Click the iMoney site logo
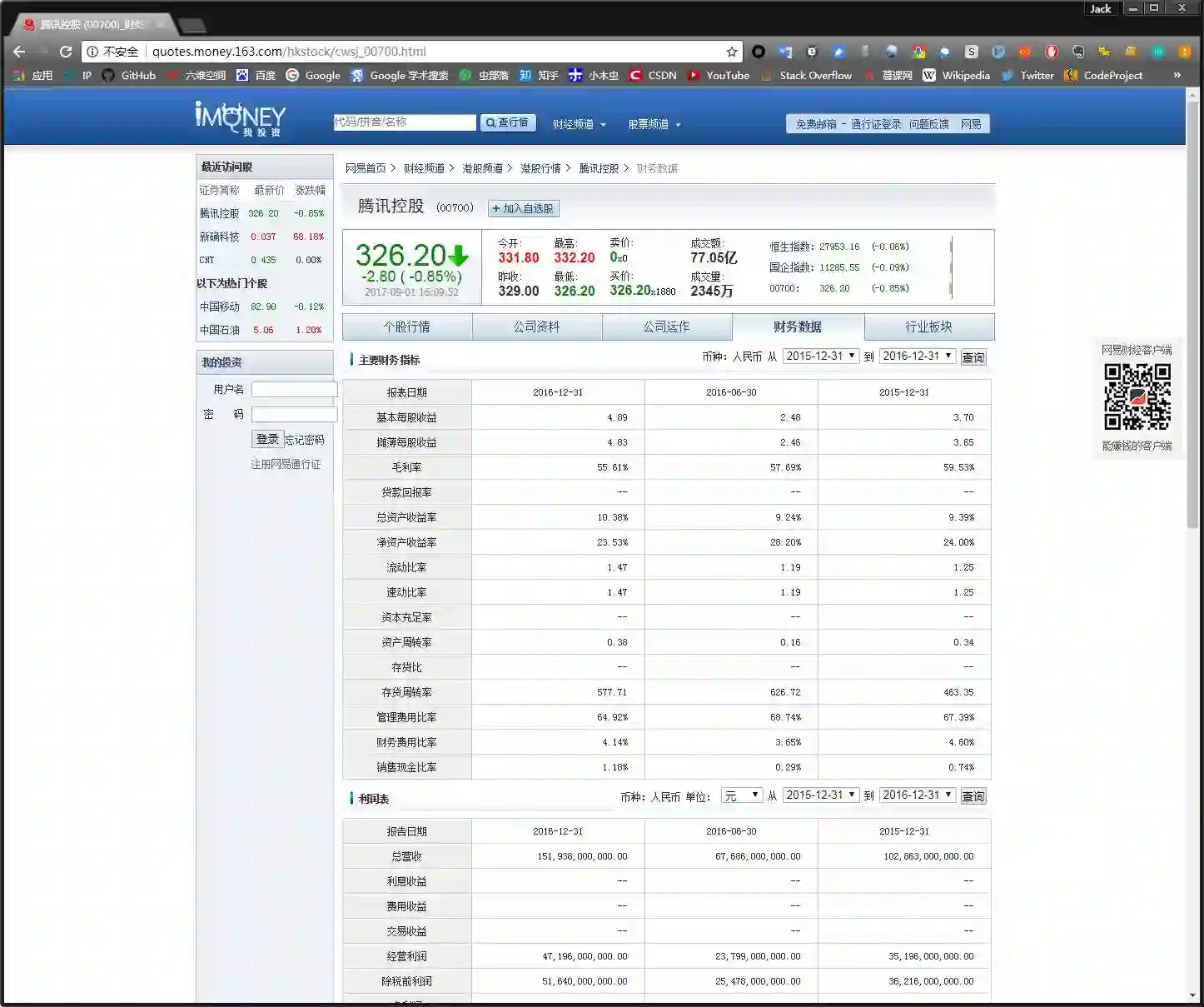 pyautogui.click(x=241, y=119)
